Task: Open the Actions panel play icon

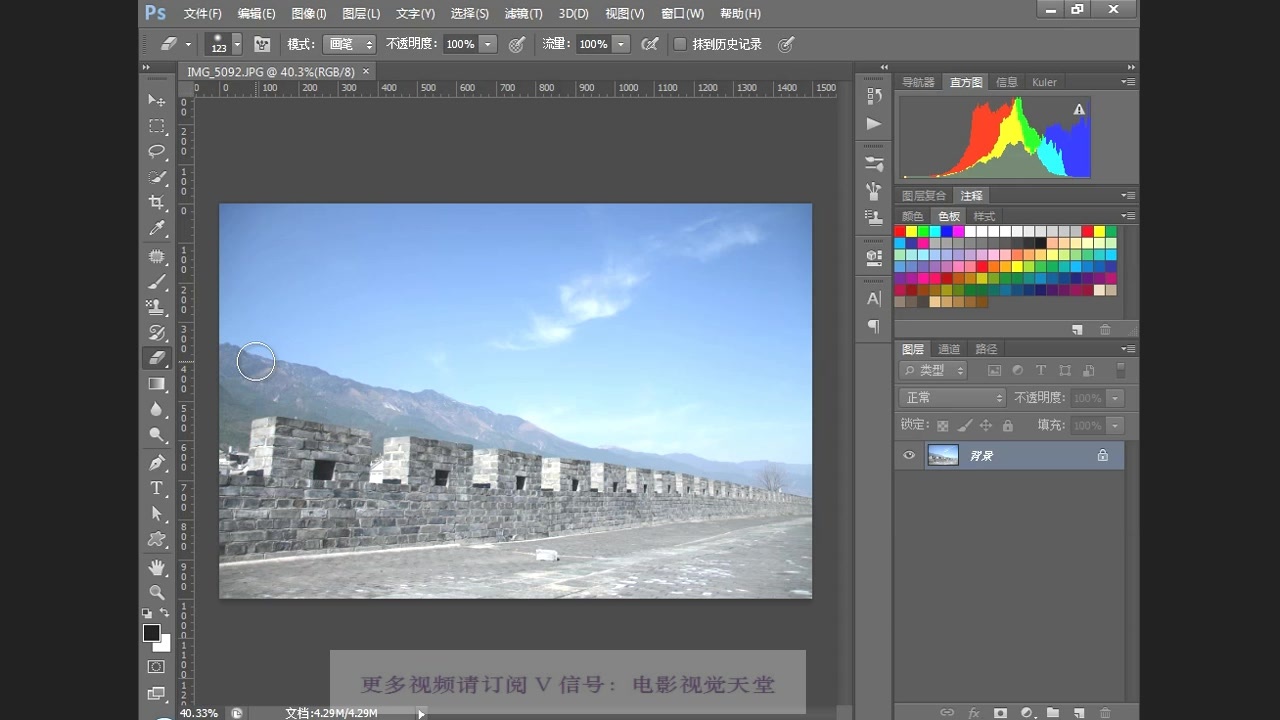Action: 874,124
